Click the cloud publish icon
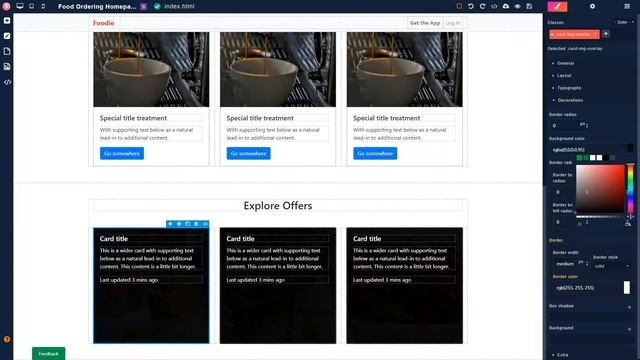This screenshot has height=360, width=640. [506, 6]
